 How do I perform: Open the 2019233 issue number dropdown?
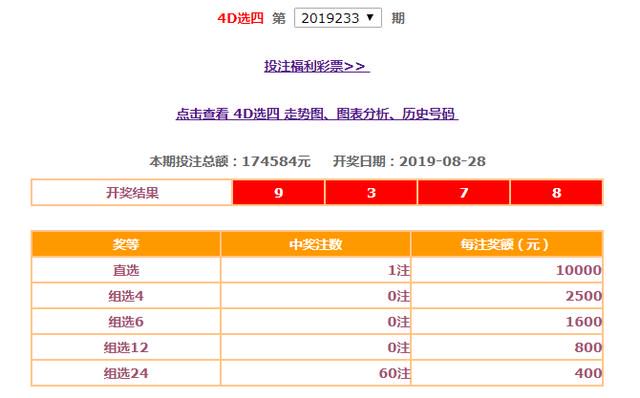point(338,18)
